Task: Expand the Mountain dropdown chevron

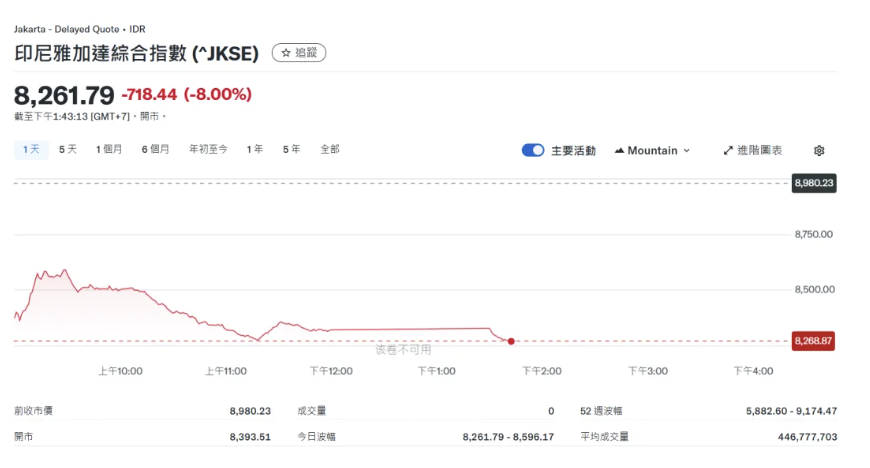Action: 687,151
